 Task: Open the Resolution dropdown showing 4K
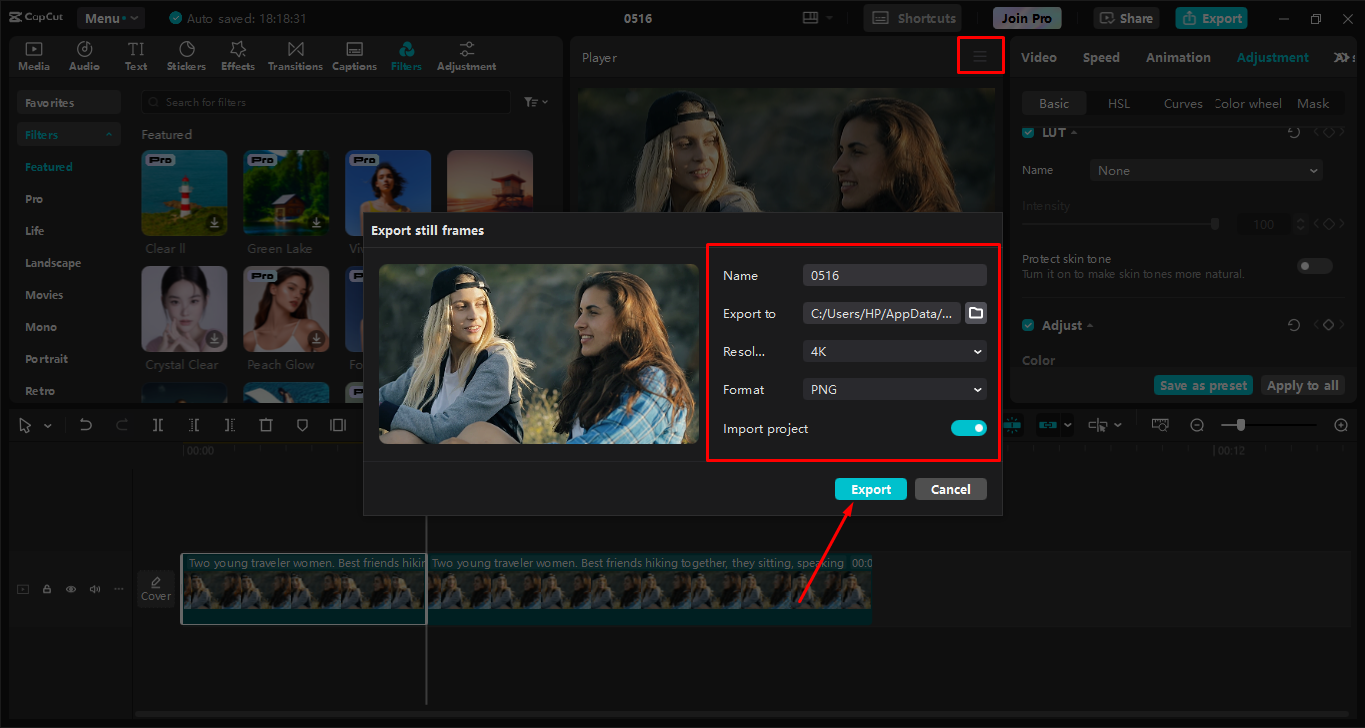(893, 351)
